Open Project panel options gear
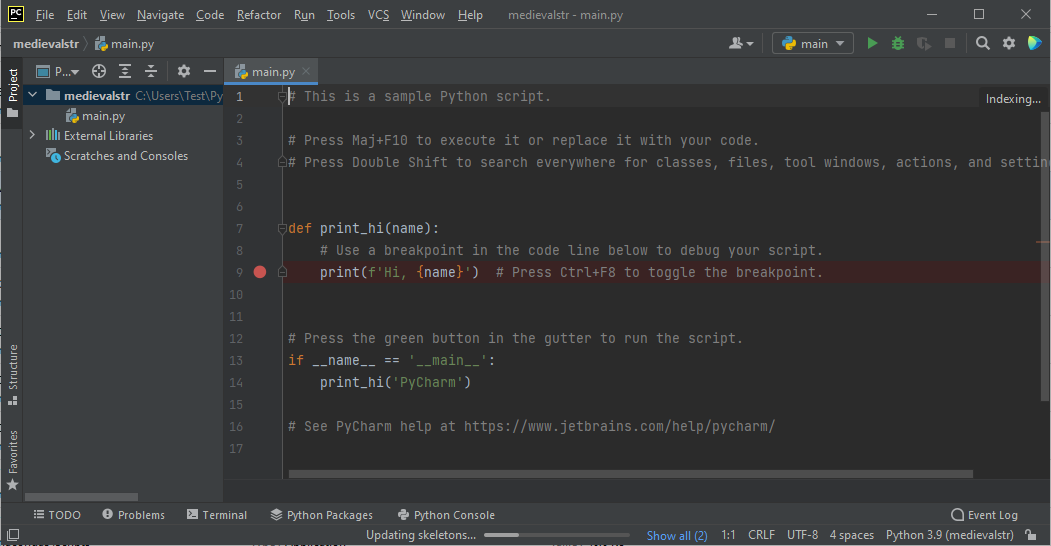This screenshot has height=546, width=1051. tap(184, 71)
